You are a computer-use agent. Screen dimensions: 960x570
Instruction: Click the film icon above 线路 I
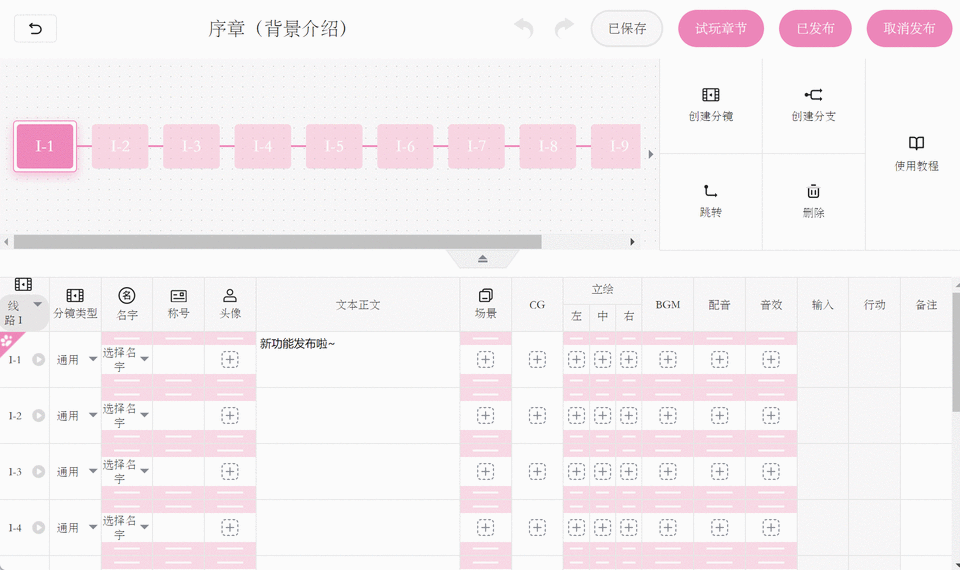click(x=23, y=284)
